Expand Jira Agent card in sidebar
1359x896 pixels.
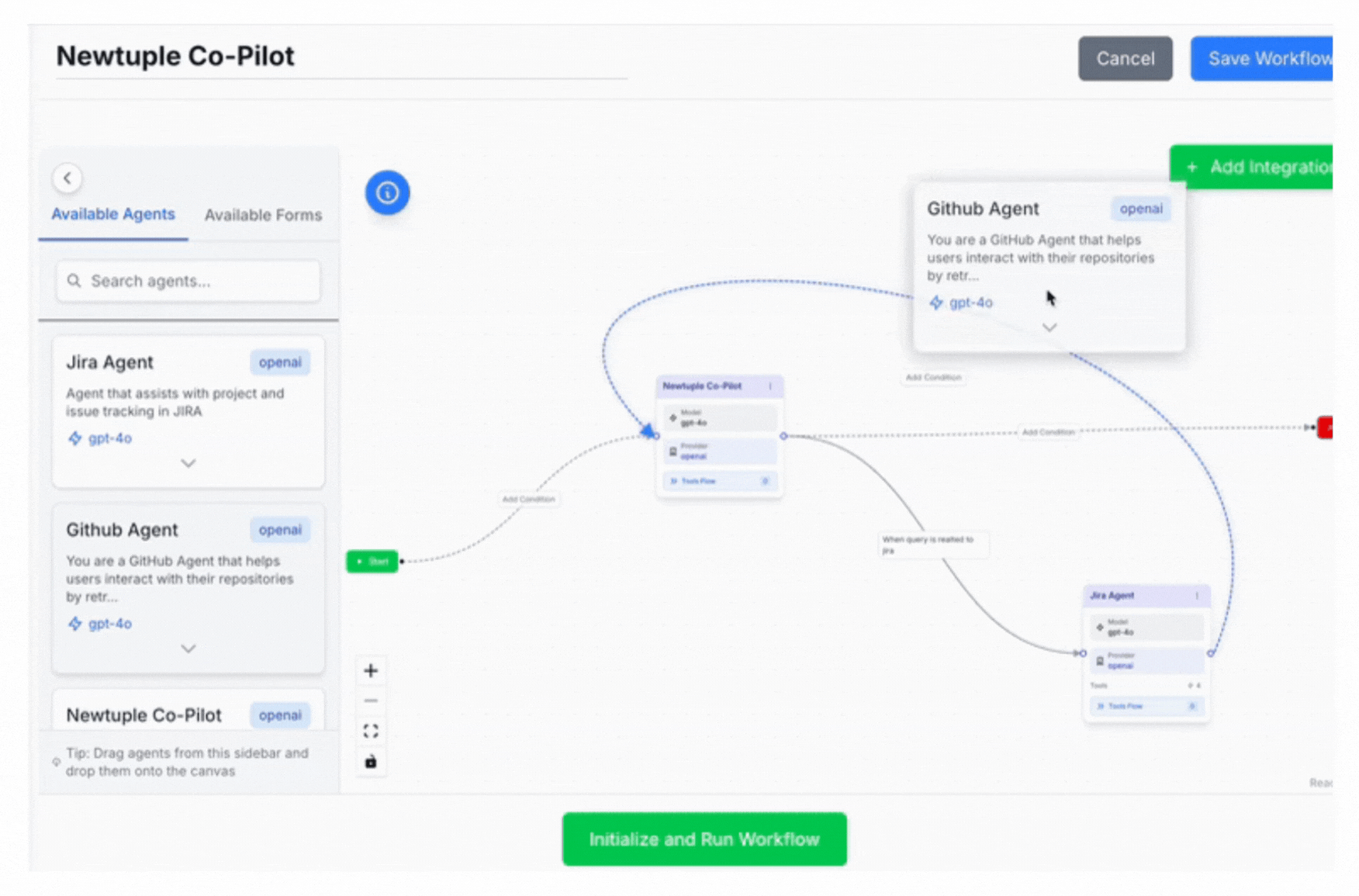(188, 463)
